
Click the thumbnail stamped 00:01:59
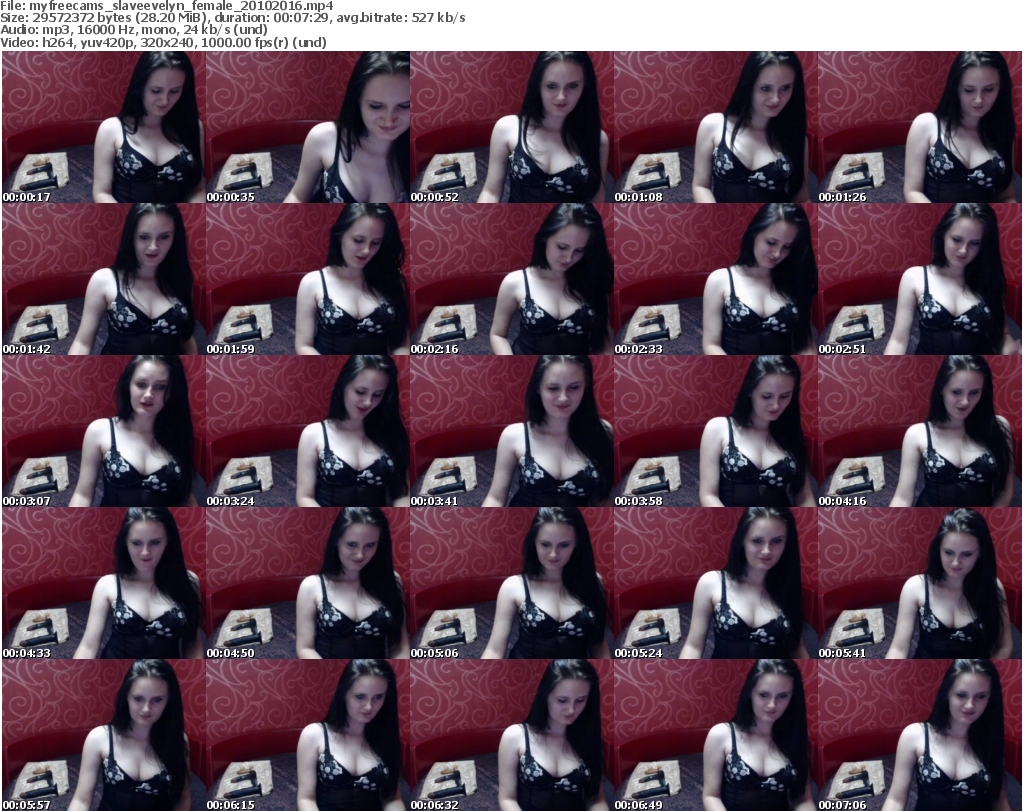[308, 279]
